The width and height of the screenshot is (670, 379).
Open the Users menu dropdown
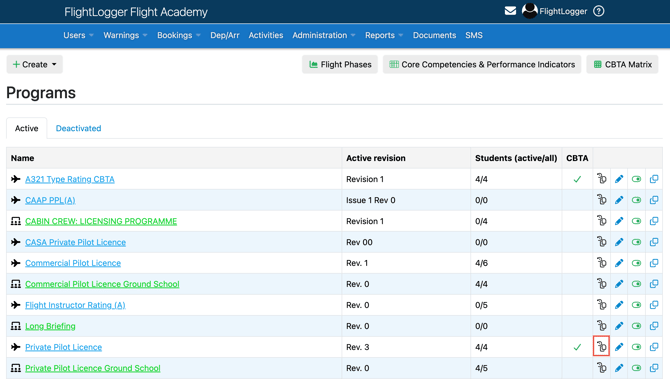(78, 35)
